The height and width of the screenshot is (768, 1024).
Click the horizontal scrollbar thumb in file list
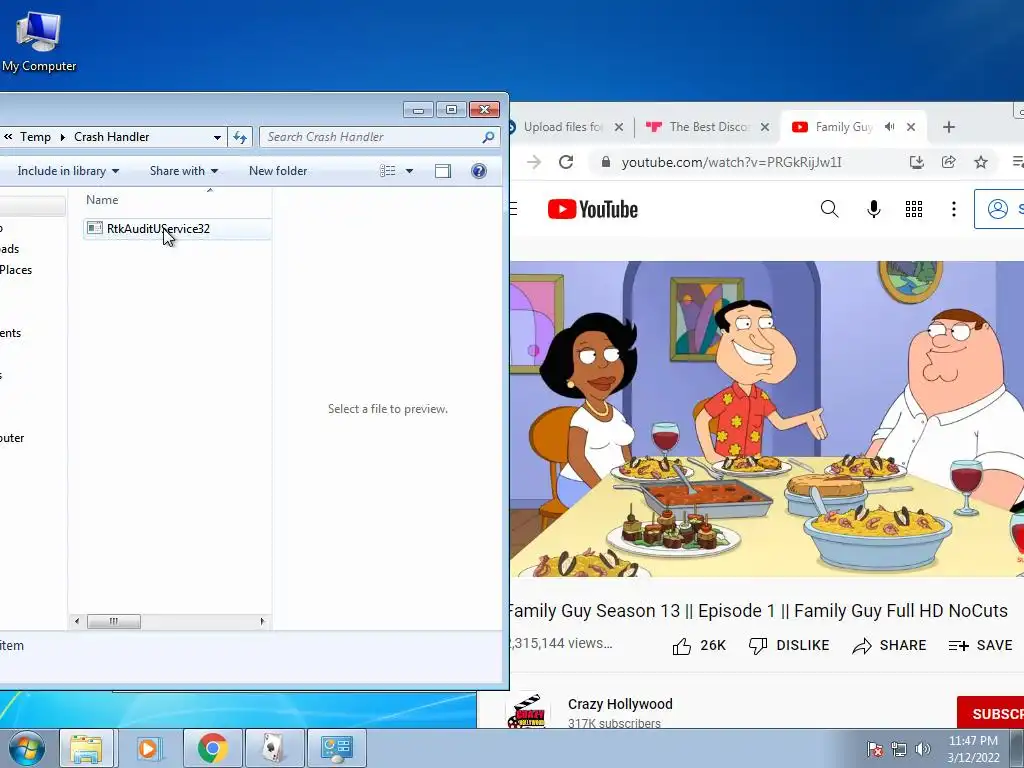(114, 621)
